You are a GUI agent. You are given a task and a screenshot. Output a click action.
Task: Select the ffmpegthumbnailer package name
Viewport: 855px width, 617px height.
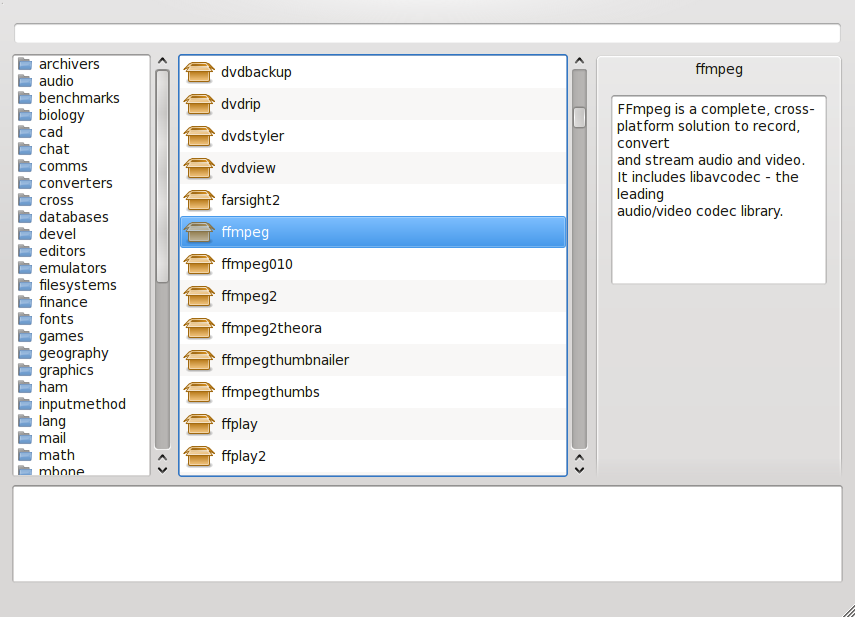click(285, 360)
